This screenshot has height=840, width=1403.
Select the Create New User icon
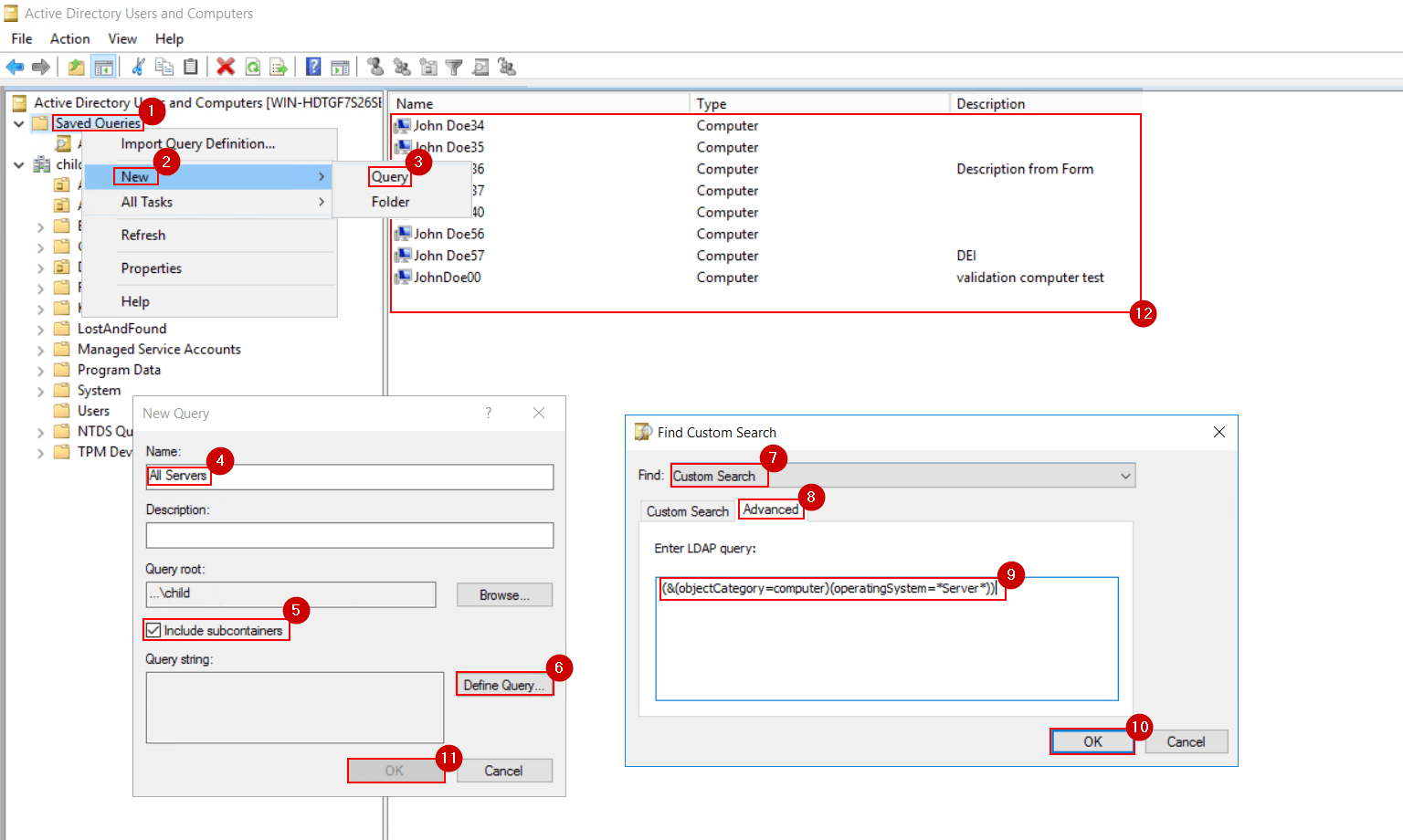[x=374, y=66]
